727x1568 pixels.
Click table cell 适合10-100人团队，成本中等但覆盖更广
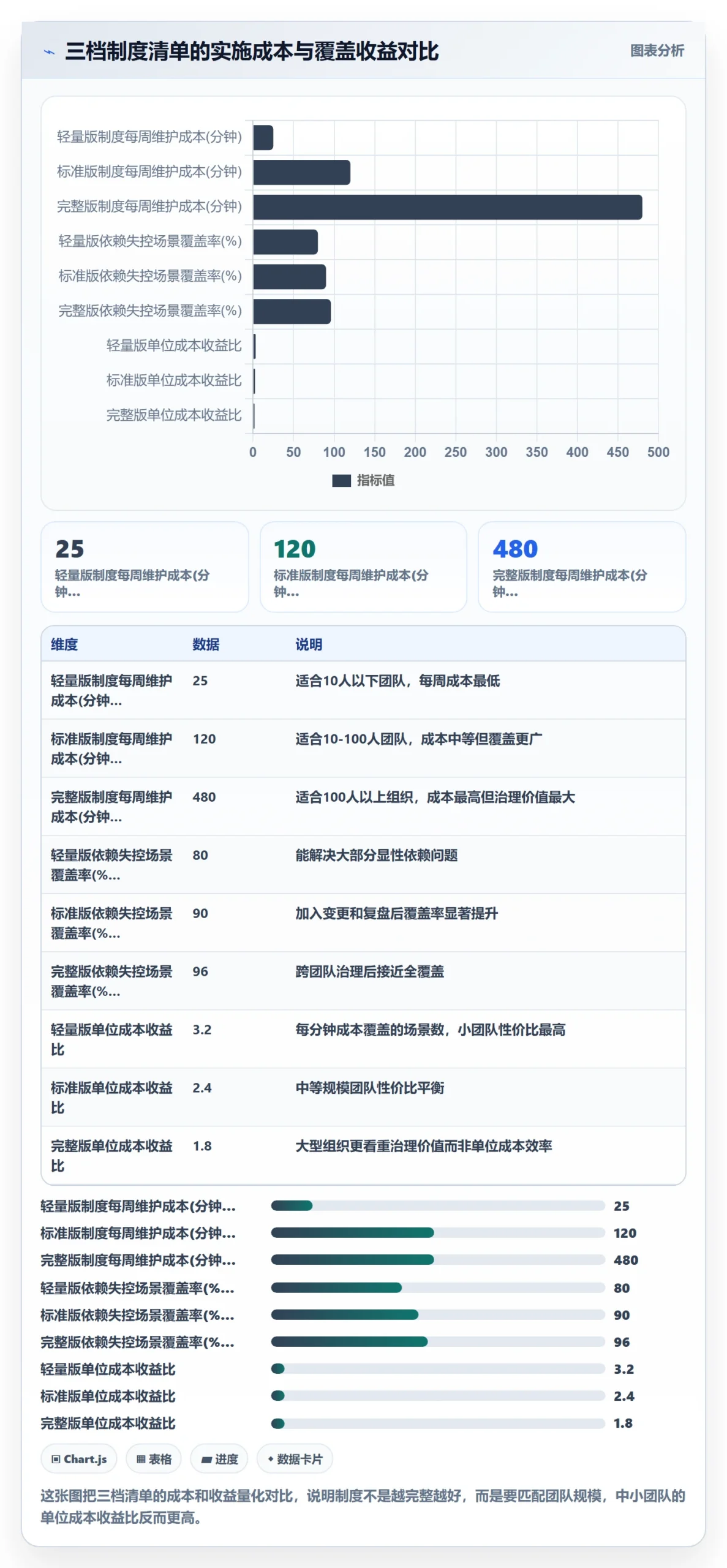pos(418,739)
